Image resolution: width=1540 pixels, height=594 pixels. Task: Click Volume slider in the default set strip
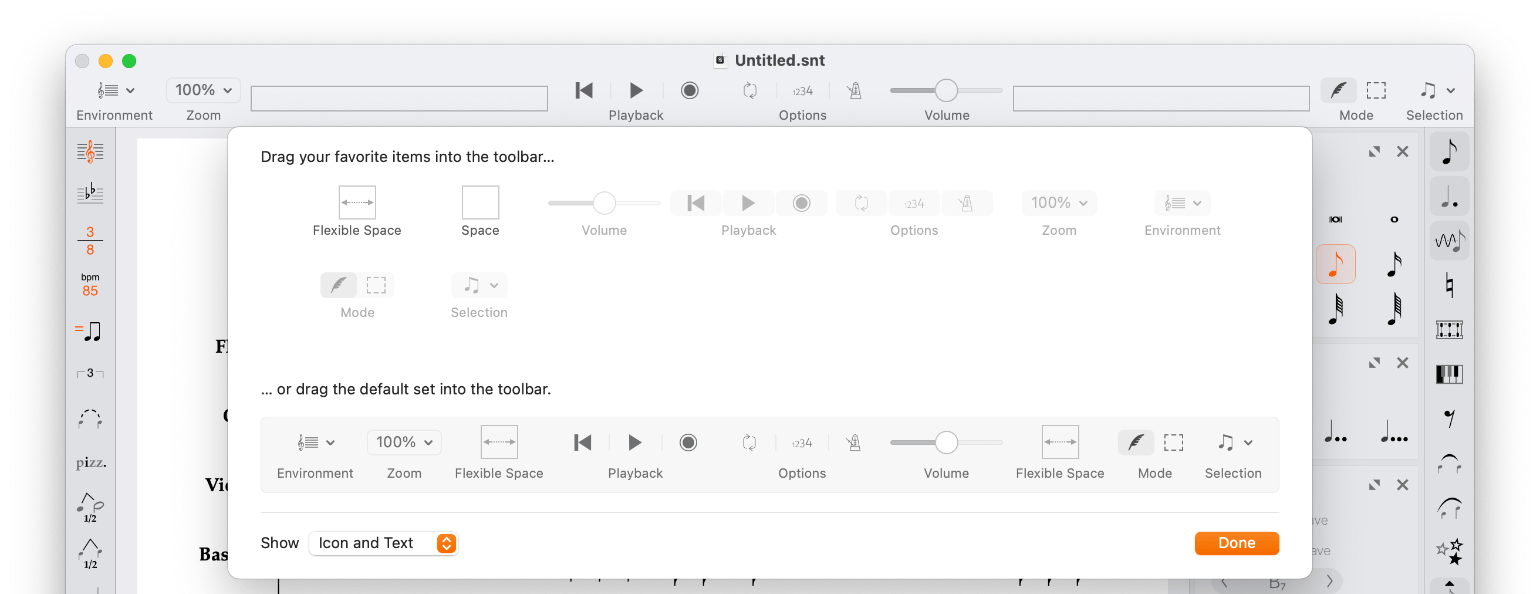click(946, 442)
